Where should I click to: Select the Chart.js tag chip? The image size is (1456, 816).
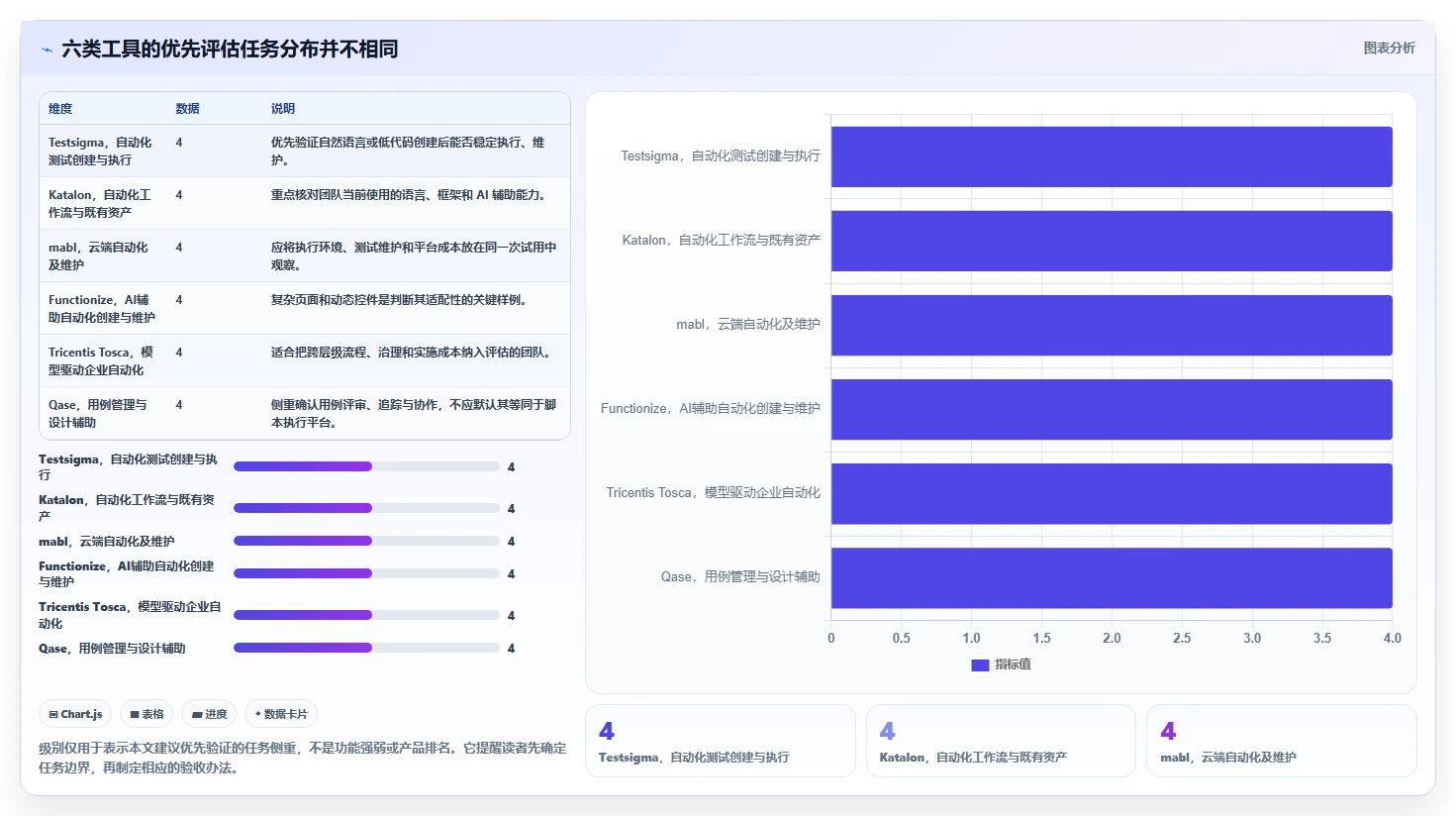75,714
